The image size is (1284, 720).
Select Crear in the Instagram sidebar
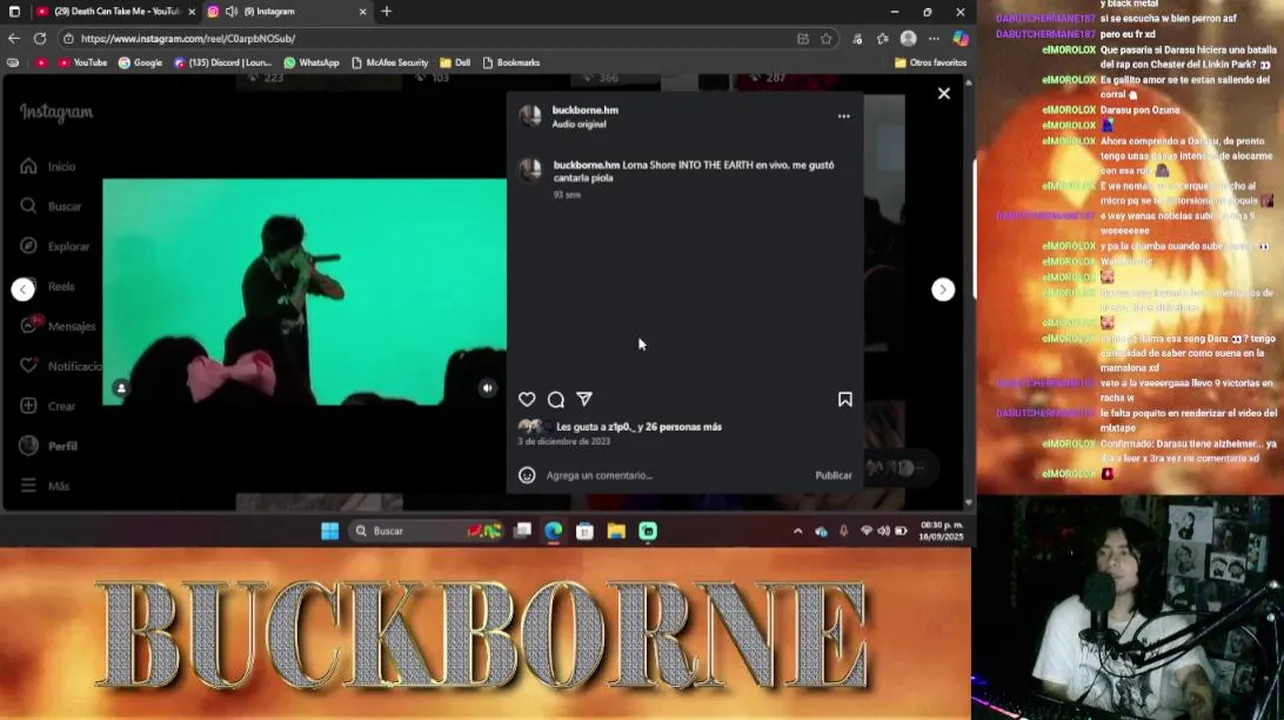(x=50, y=406)
